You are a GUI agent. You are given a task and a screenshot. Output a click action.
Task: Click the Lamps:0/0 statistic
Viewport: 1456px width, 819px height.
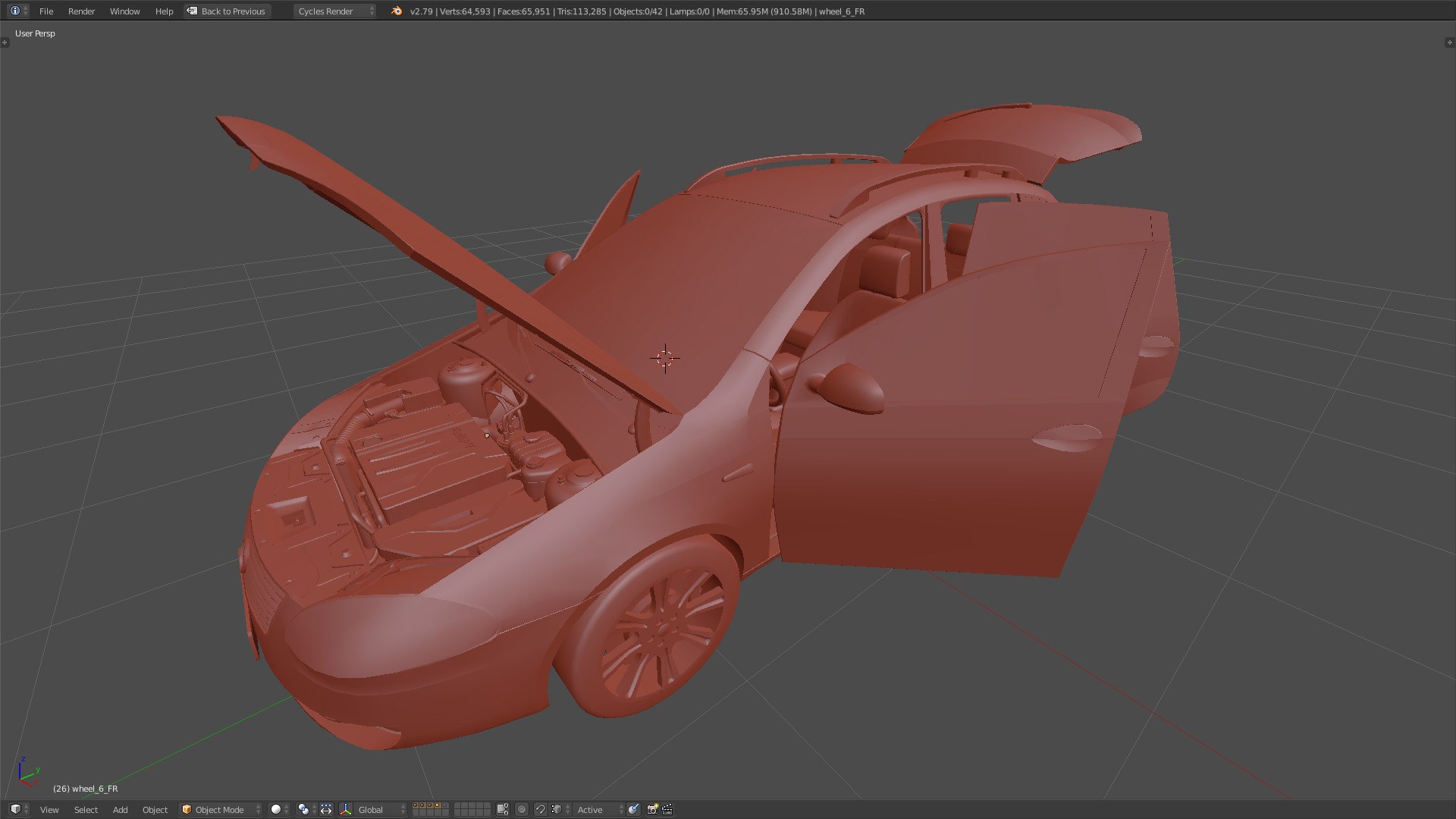coord(689,11)
